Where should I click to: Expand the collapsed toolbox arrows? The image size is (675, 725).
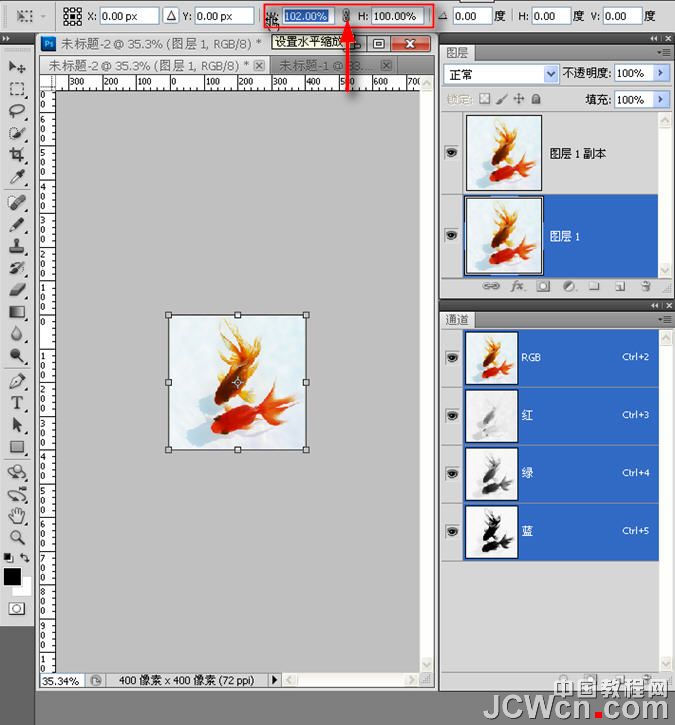tap(6, 38)
